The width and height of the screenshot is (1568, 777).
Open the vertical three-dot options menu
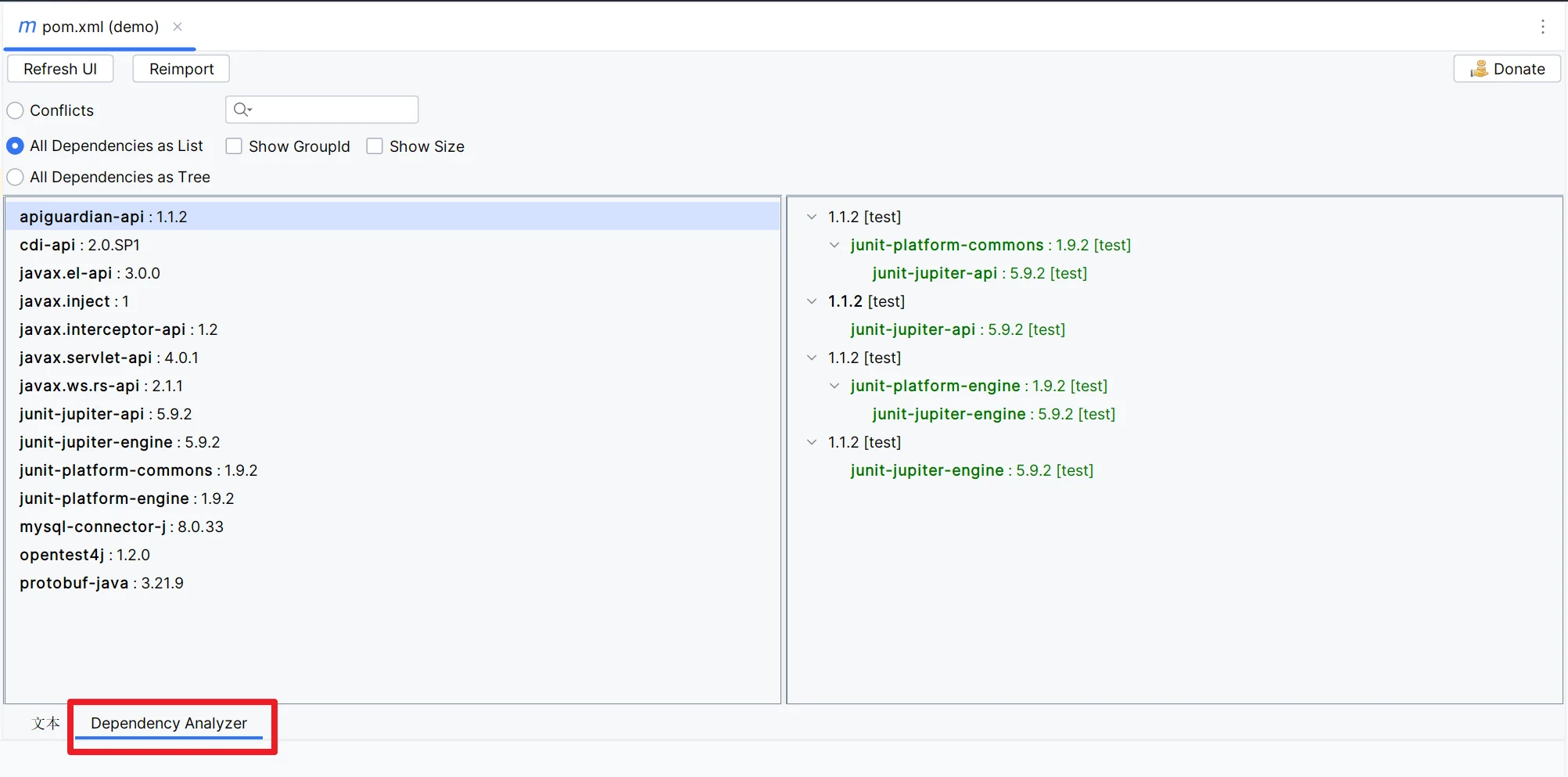pos(1542,27)
